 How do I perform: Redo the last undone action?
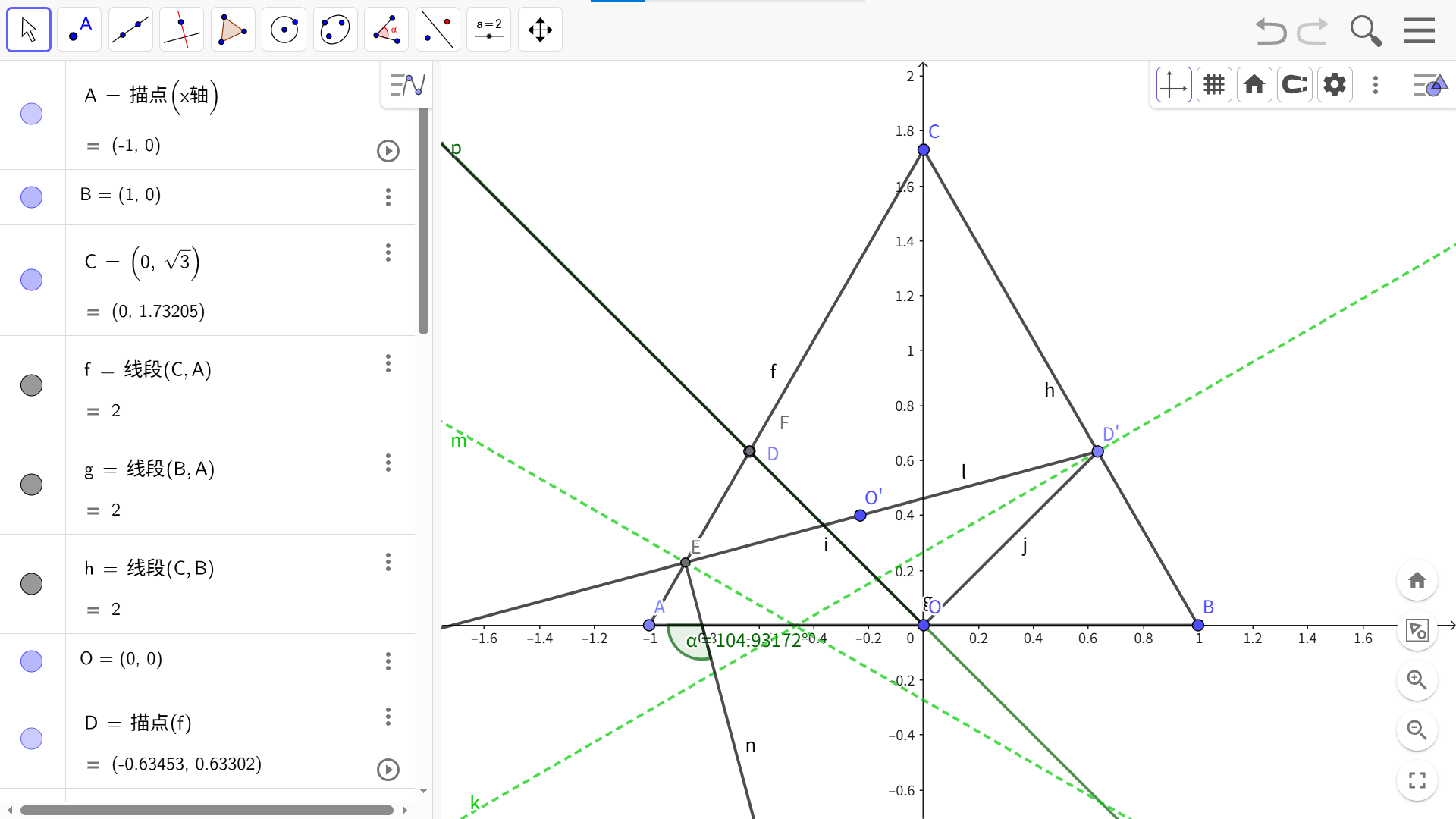point(1313,31)
